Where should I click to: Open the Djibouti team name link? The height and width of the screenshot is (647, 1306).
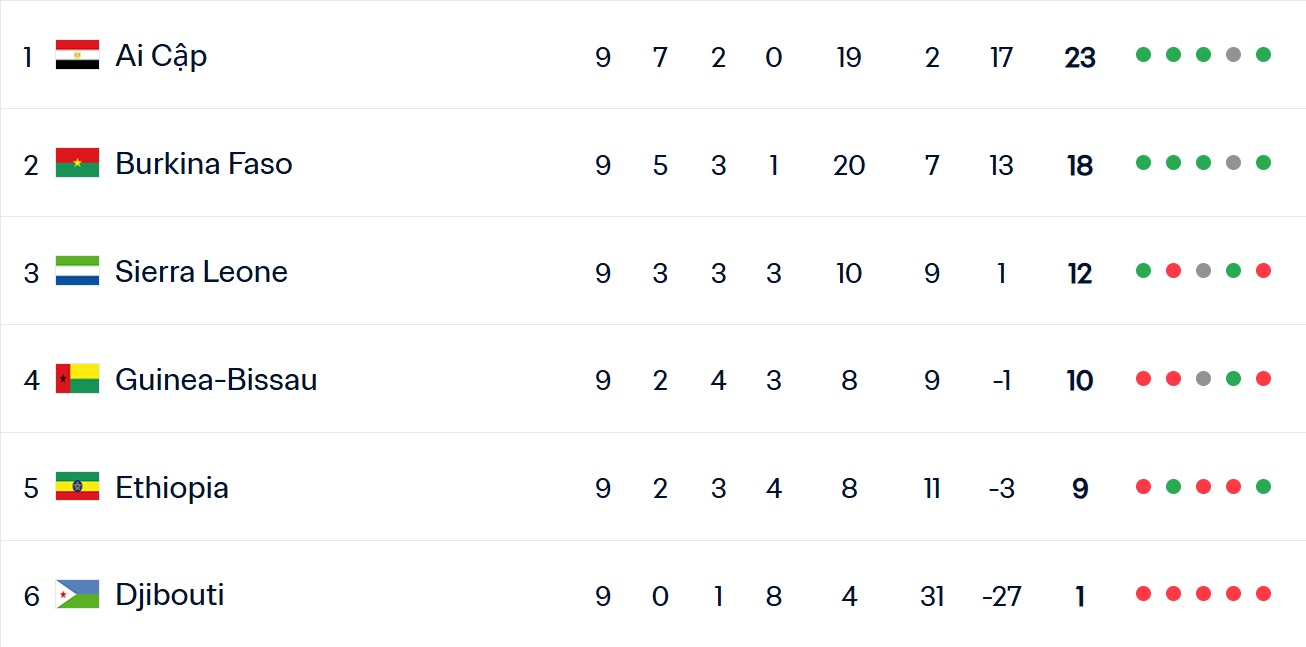tap(170, 596)
